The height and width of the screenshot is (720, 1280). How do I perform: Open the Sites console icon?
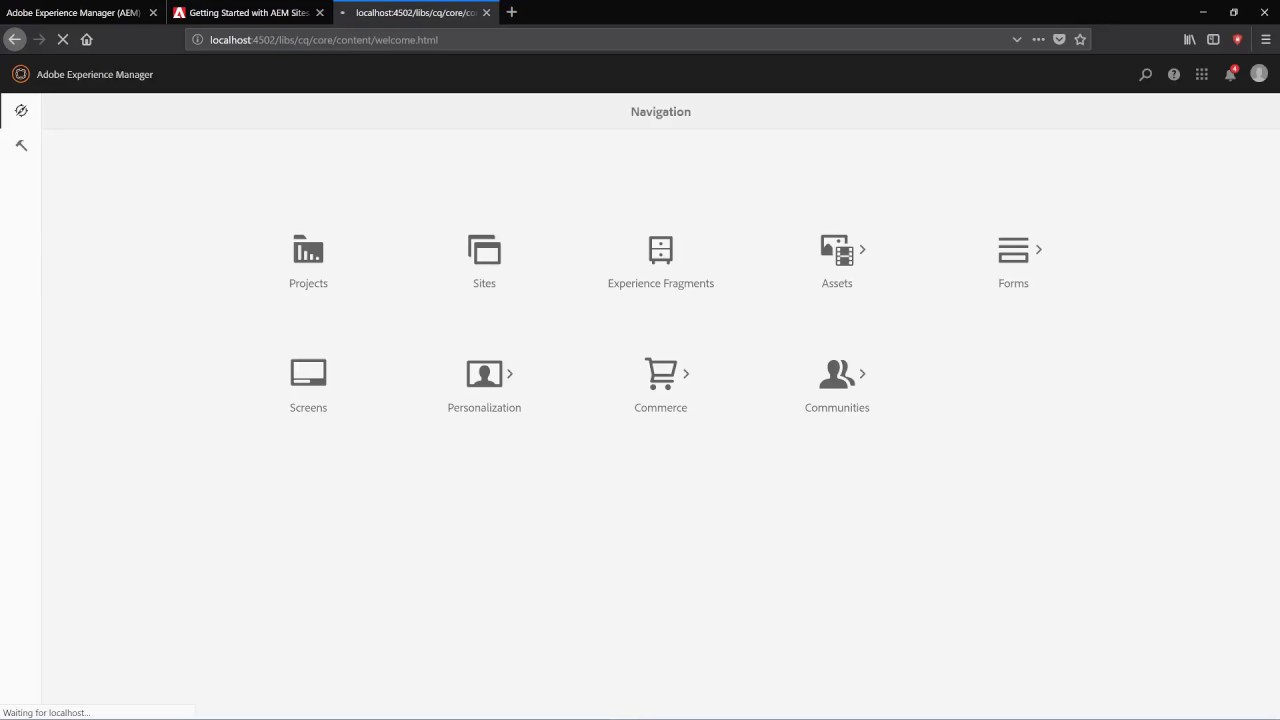(x=484, y=249)
